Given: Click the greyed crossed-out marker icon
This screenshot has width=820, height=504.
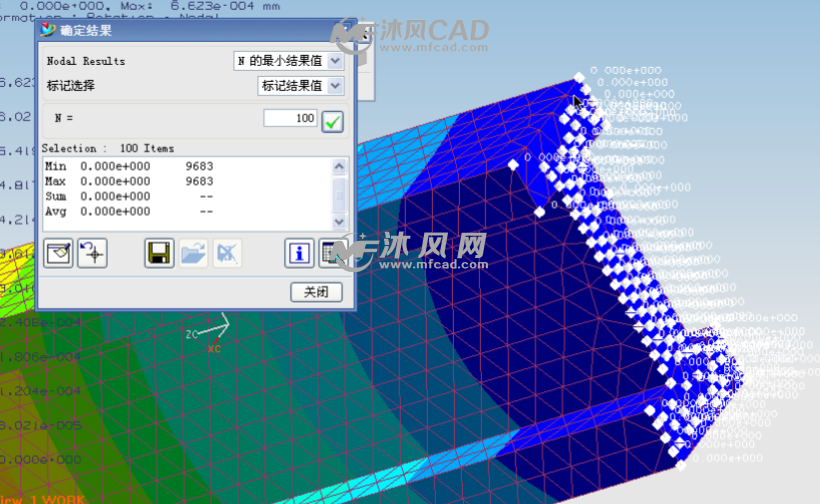Looking at the screenshot, I should point(227,254).
